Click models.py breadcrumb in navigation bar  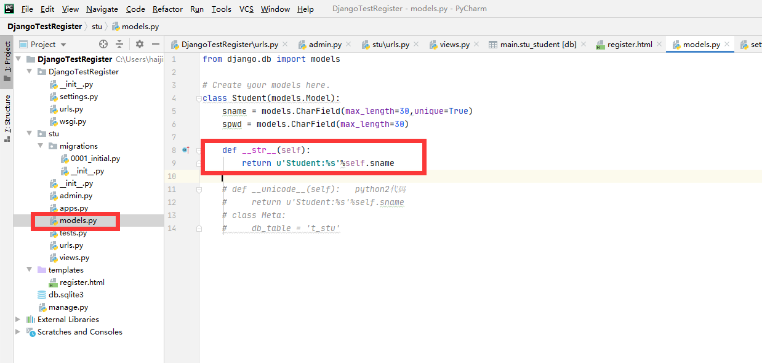[x=135, y=27]
